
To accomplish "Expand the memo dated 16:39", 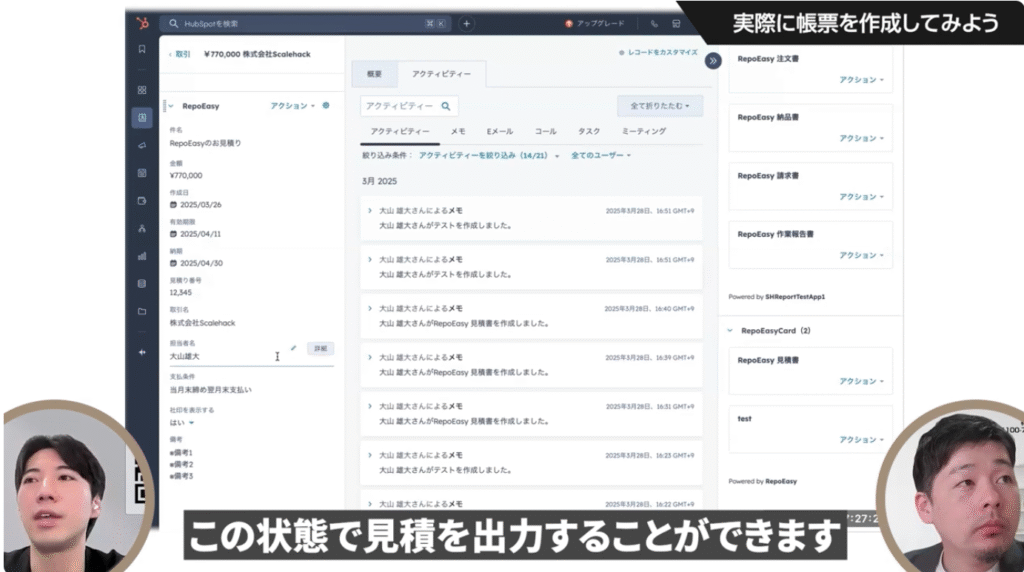I will click(x=370, y=357).
